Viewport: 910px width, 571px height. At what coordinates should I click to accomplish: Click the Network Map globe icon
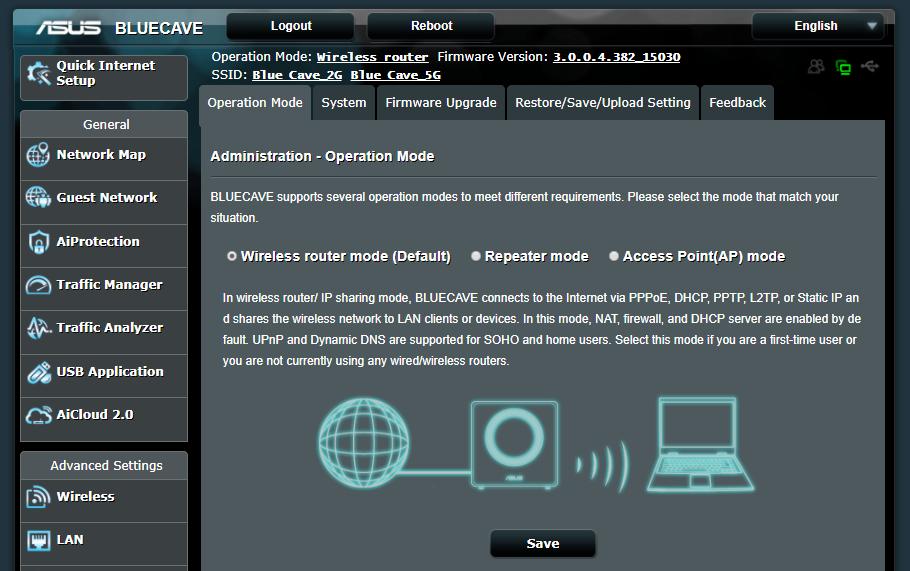point(38,155)
